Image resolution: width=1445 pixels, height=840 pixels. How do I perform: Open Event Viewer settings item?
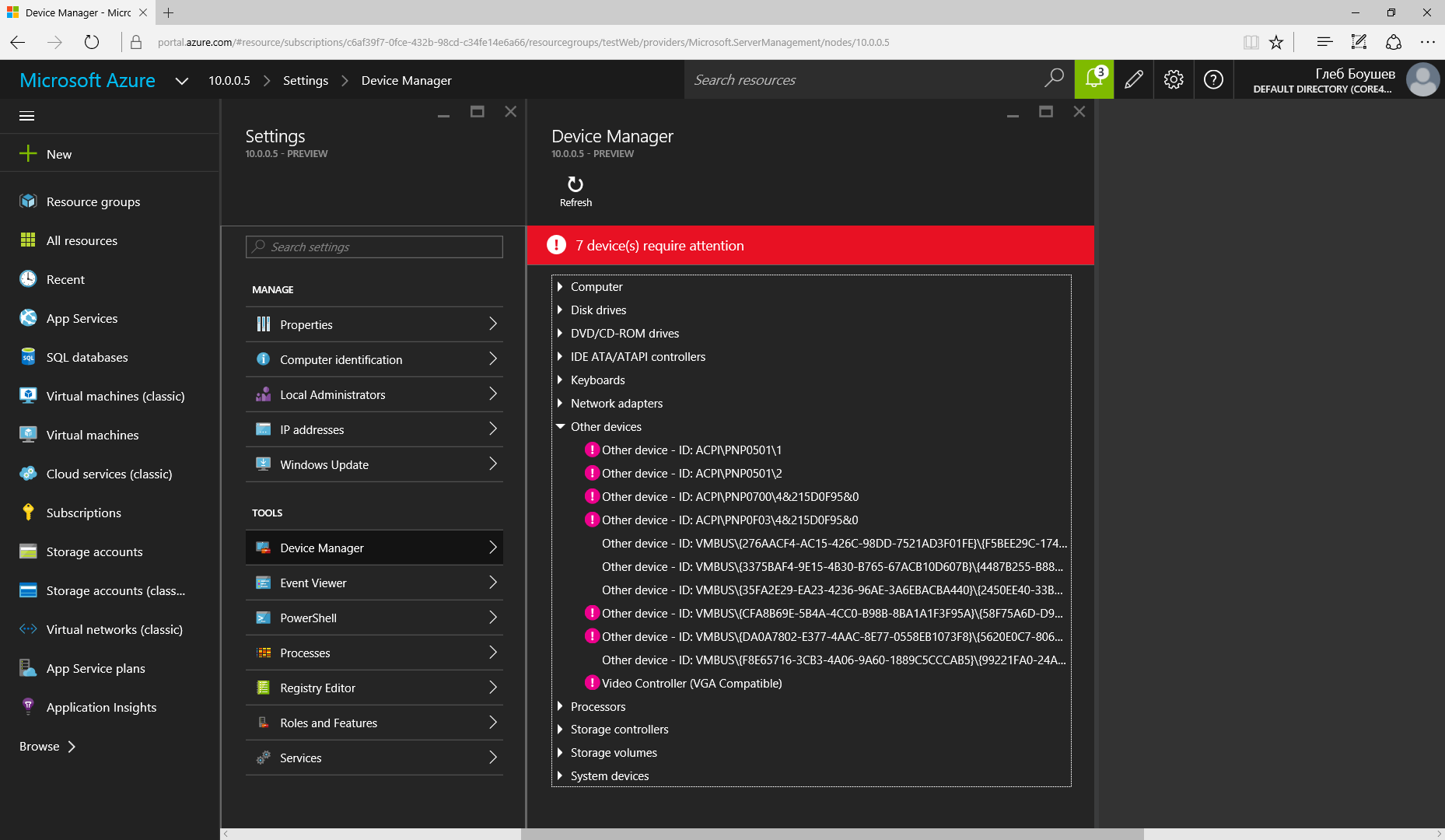point(374,583)
